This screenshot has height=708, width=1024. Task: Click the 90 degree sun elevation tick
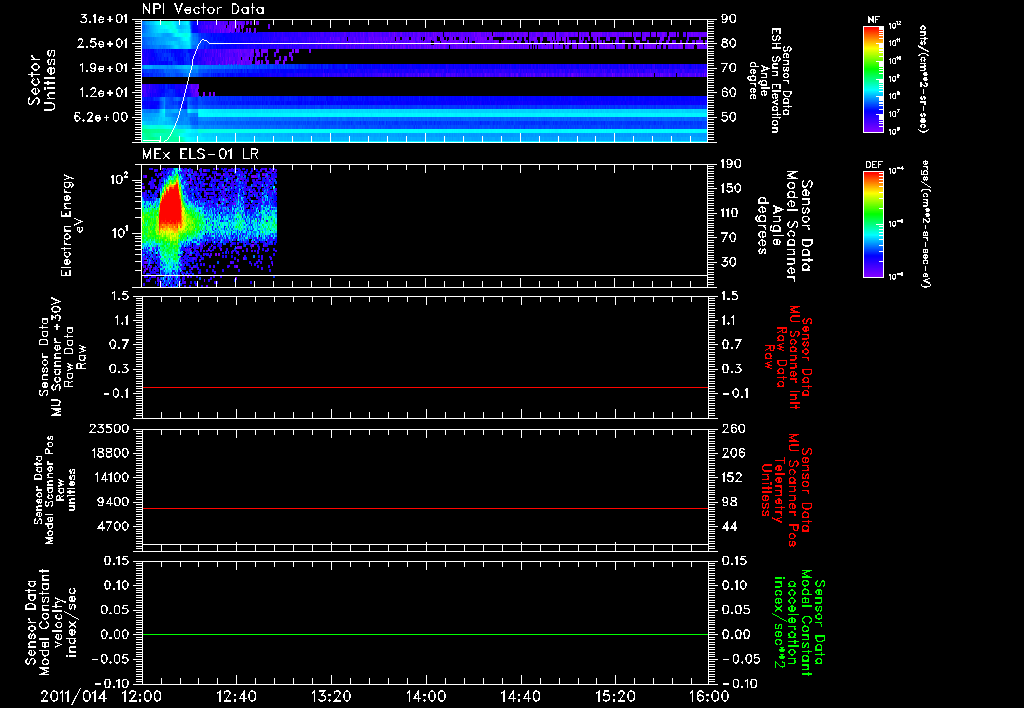(x=729, y=19)
